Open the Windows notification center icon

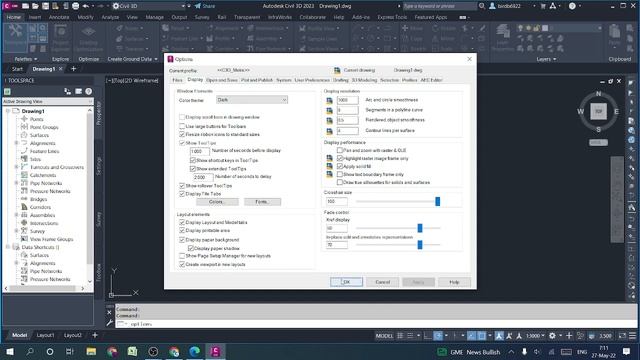[627, 351]
